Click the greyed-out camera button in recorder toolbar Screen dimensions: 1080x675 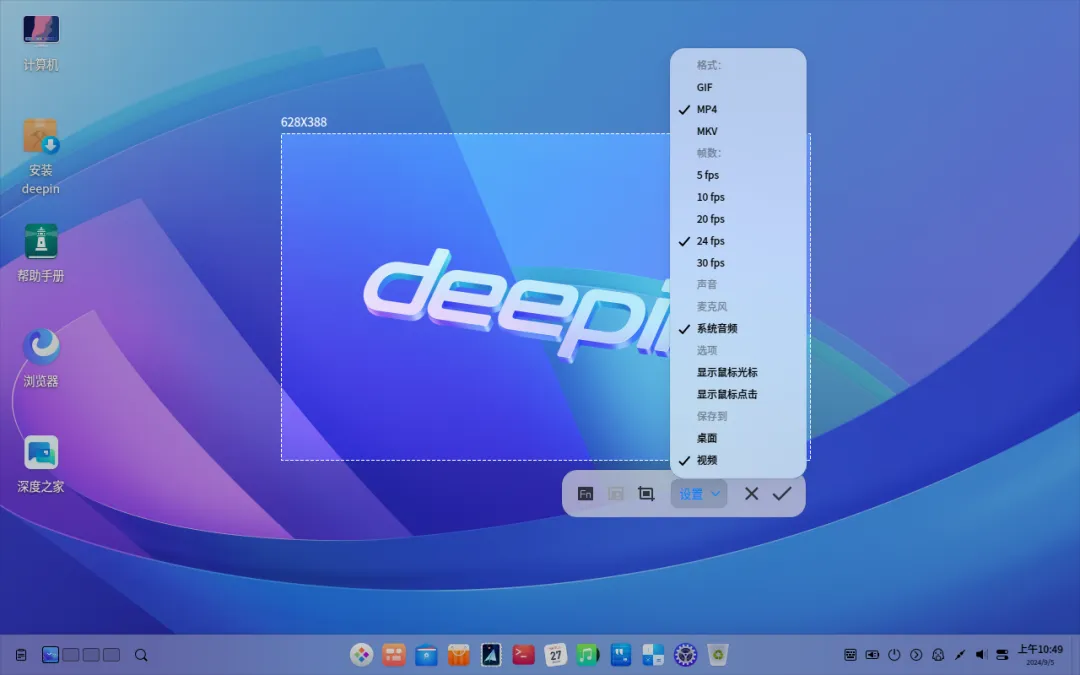pyautogui.click(x=615, y=494)
